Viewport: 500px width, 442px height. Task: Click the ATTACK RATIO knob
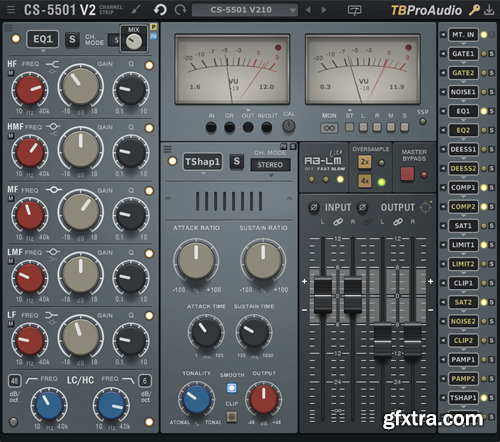[x=196, y=261]
